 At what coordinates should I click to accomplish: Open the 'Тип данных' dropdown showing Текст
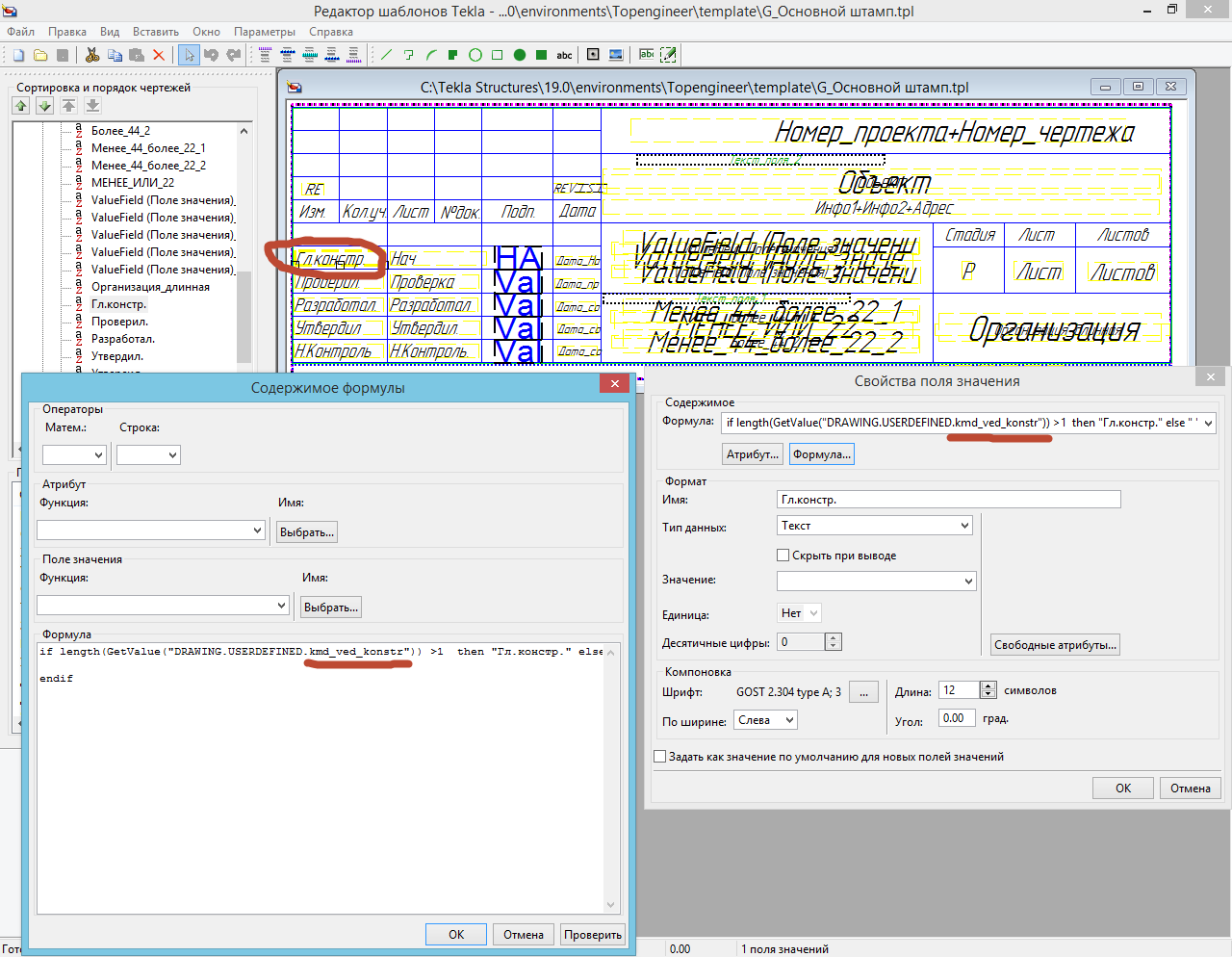875,526
